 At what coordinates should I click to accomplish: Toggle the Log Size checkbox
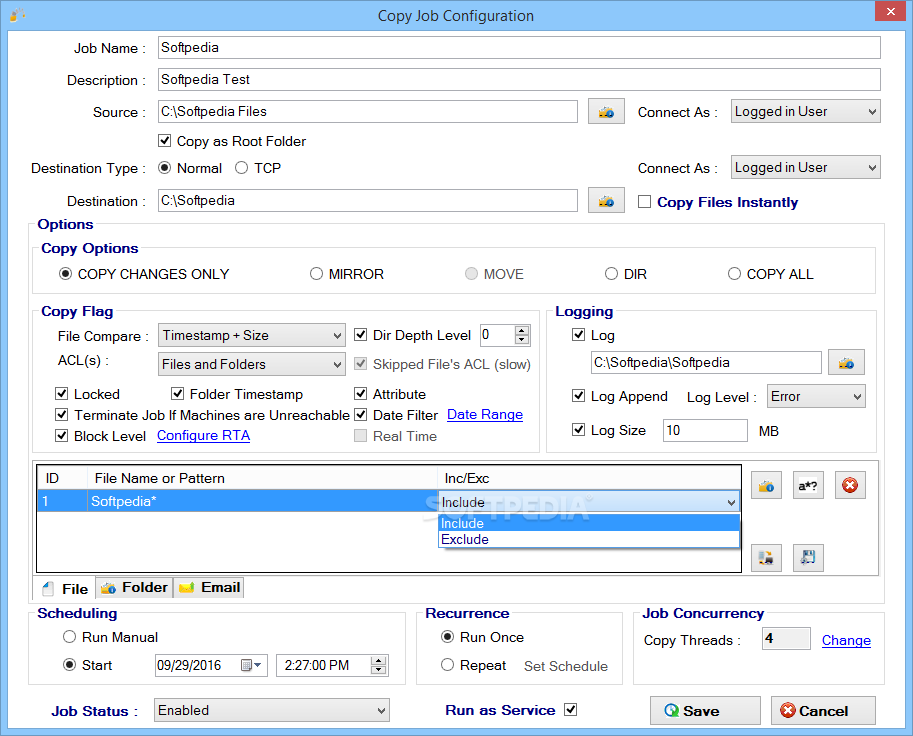[x=578, y=430]
